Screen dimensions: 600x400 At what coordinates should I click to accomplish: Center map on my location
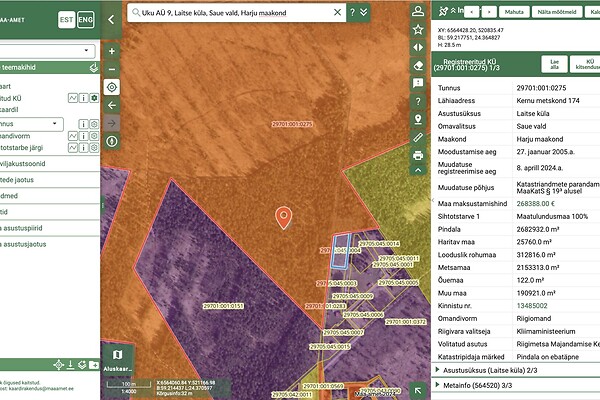point(111,87)
